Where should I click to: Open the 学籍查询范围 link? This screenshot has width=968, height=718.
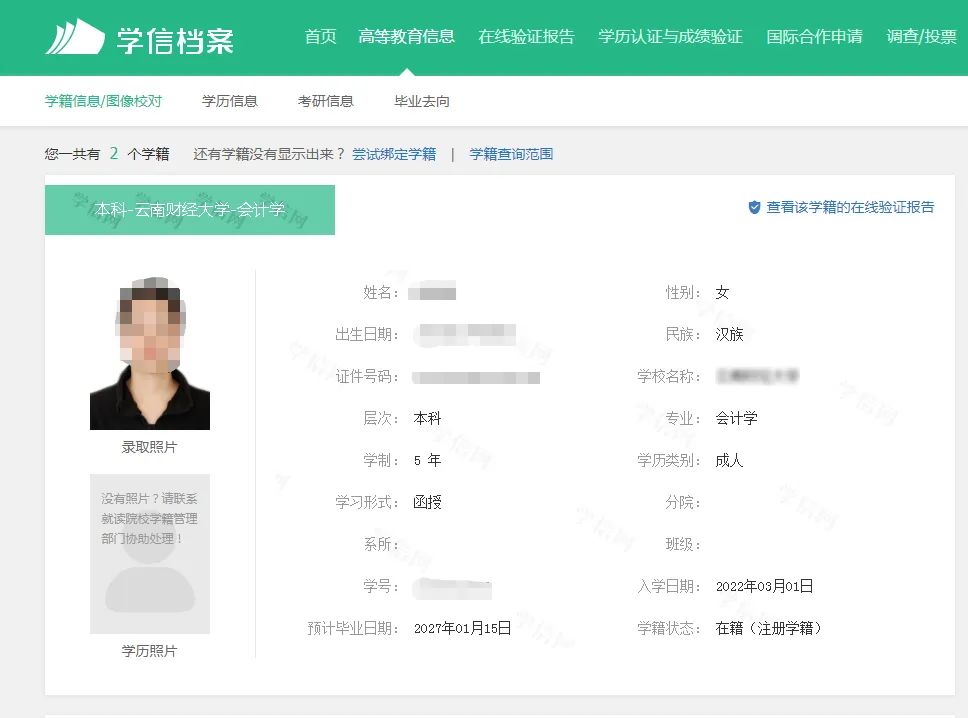[511, 154]
